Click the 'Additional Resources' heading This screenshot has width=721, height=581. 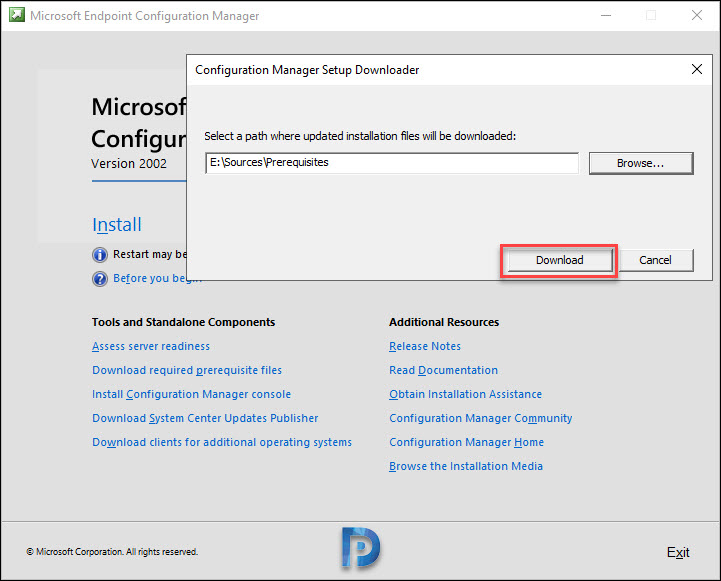click(444, 322)
